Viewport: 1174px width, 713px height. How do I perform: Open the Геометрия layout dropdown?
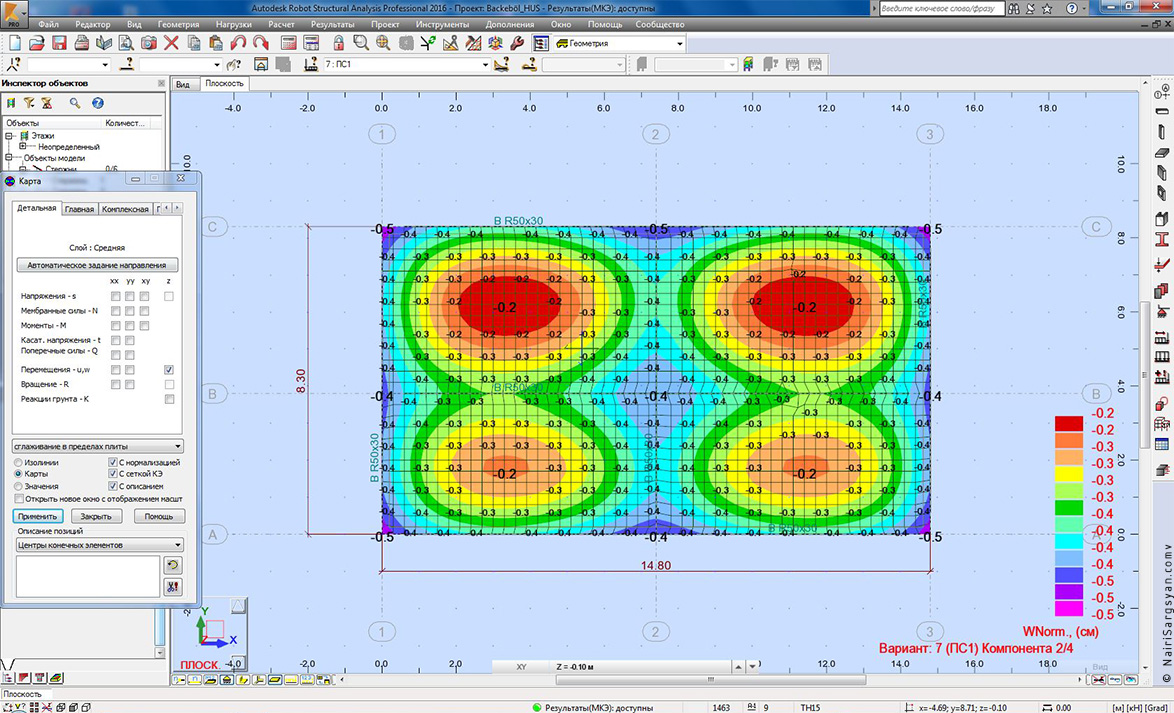679,43
